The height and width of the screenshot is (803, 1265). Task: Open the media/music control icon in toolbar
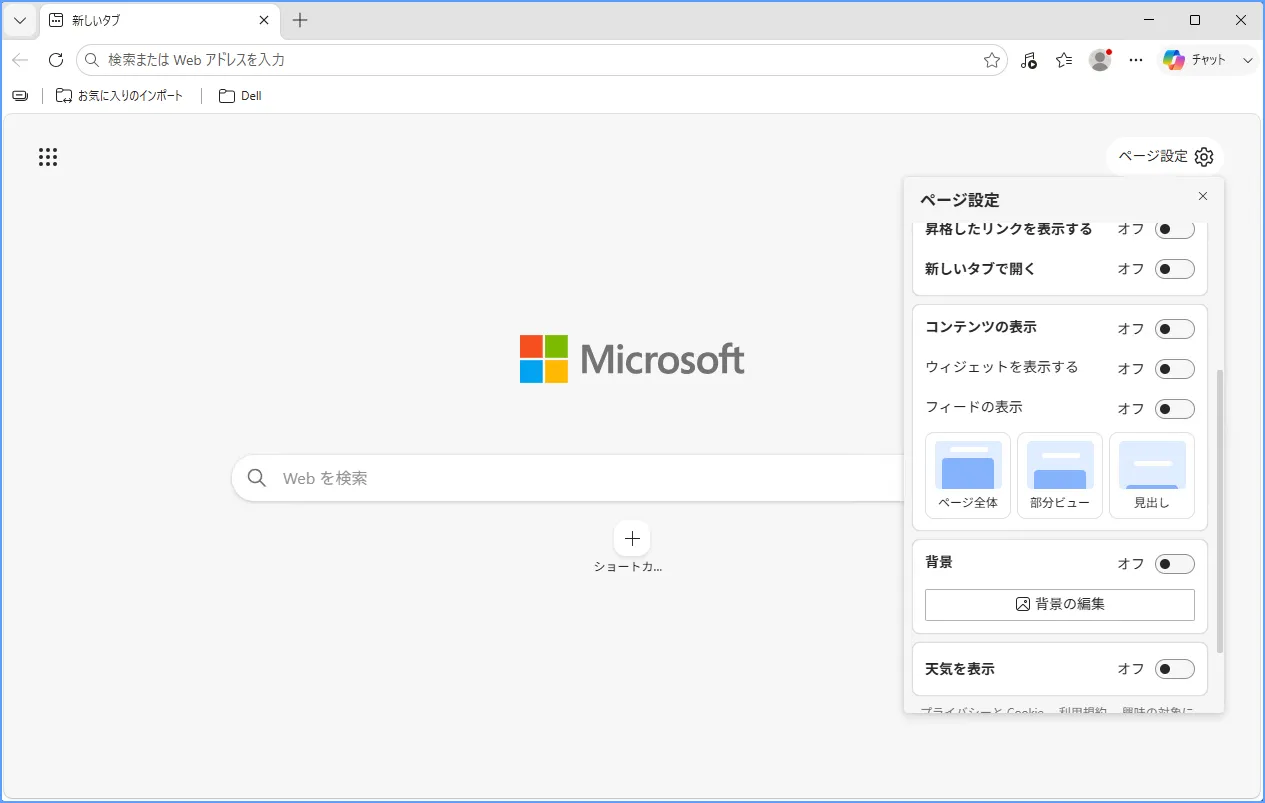tap(1029, 60)
